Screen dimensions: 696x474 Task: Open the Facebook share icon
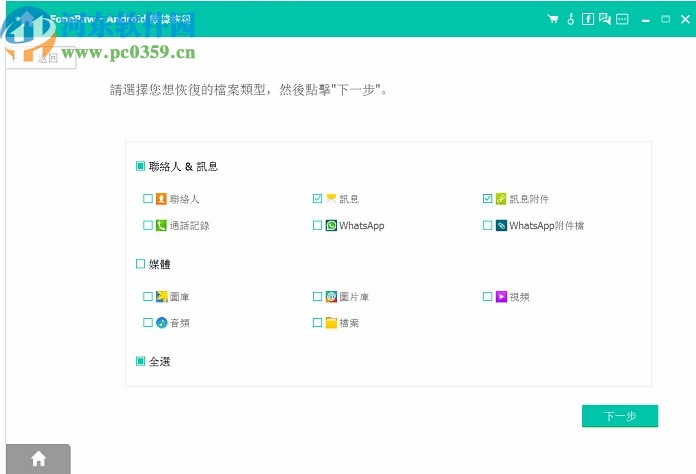588,19
